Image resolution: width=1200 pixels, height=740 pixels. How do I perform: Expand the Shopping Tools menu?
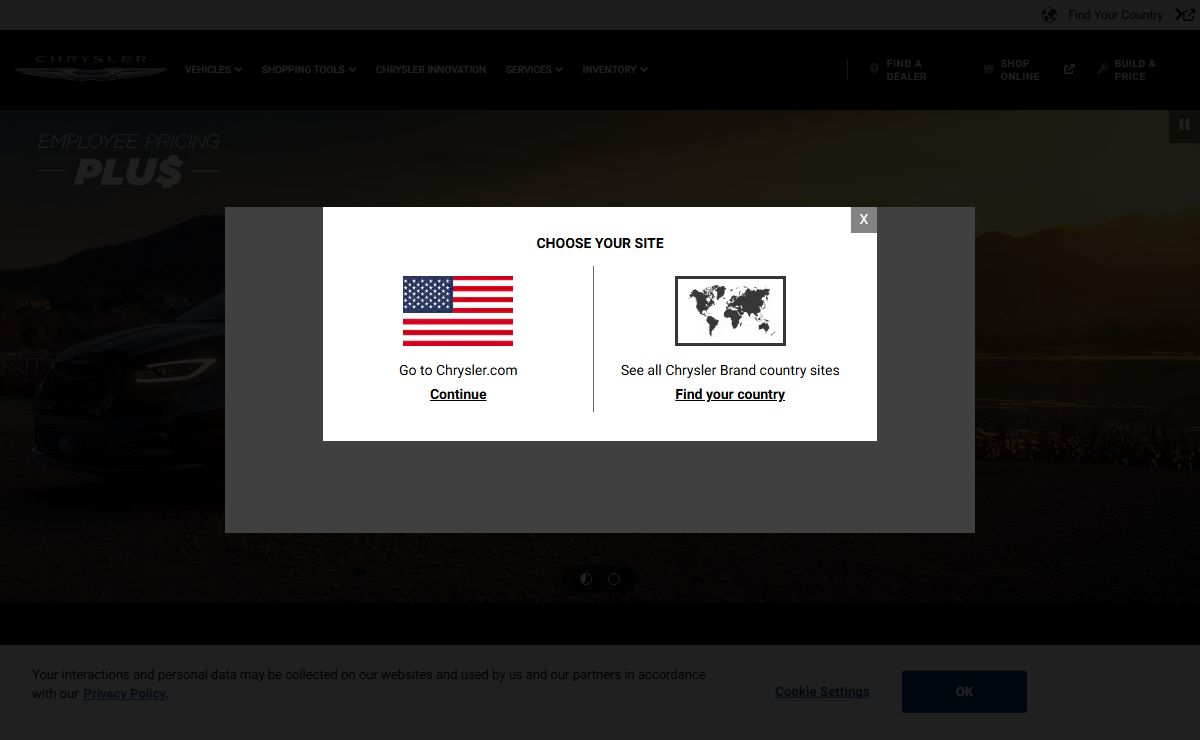(309, 70)
